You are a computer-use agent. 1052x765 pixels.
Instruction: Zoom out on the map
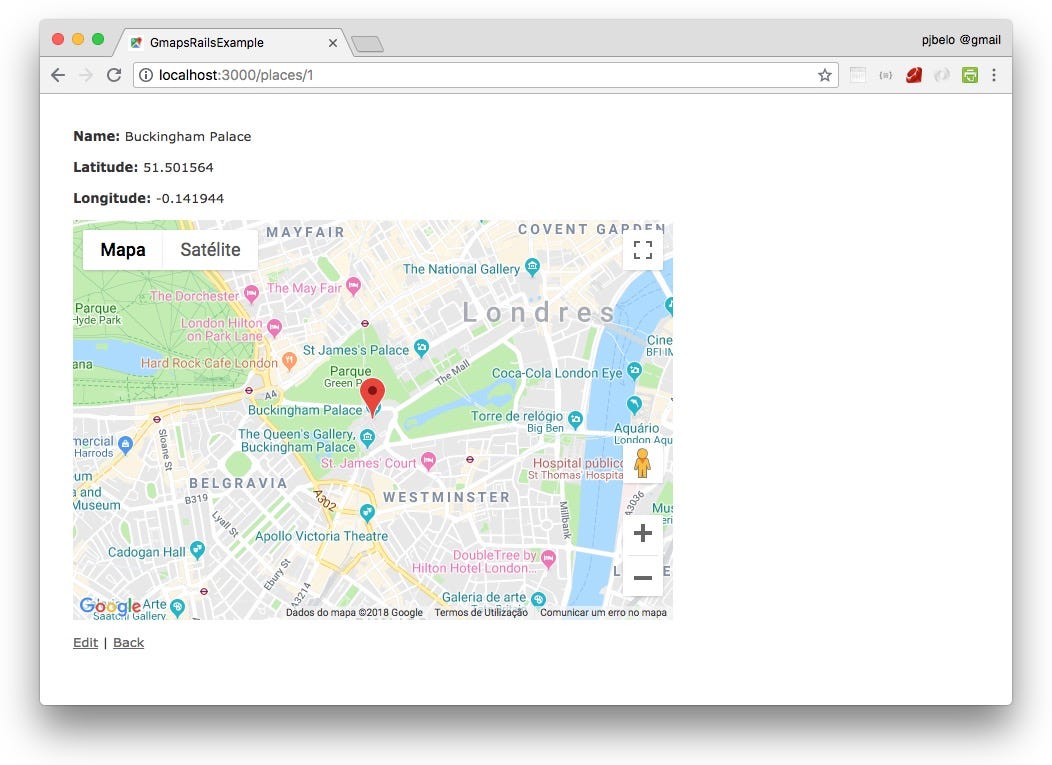pos(643,577)
